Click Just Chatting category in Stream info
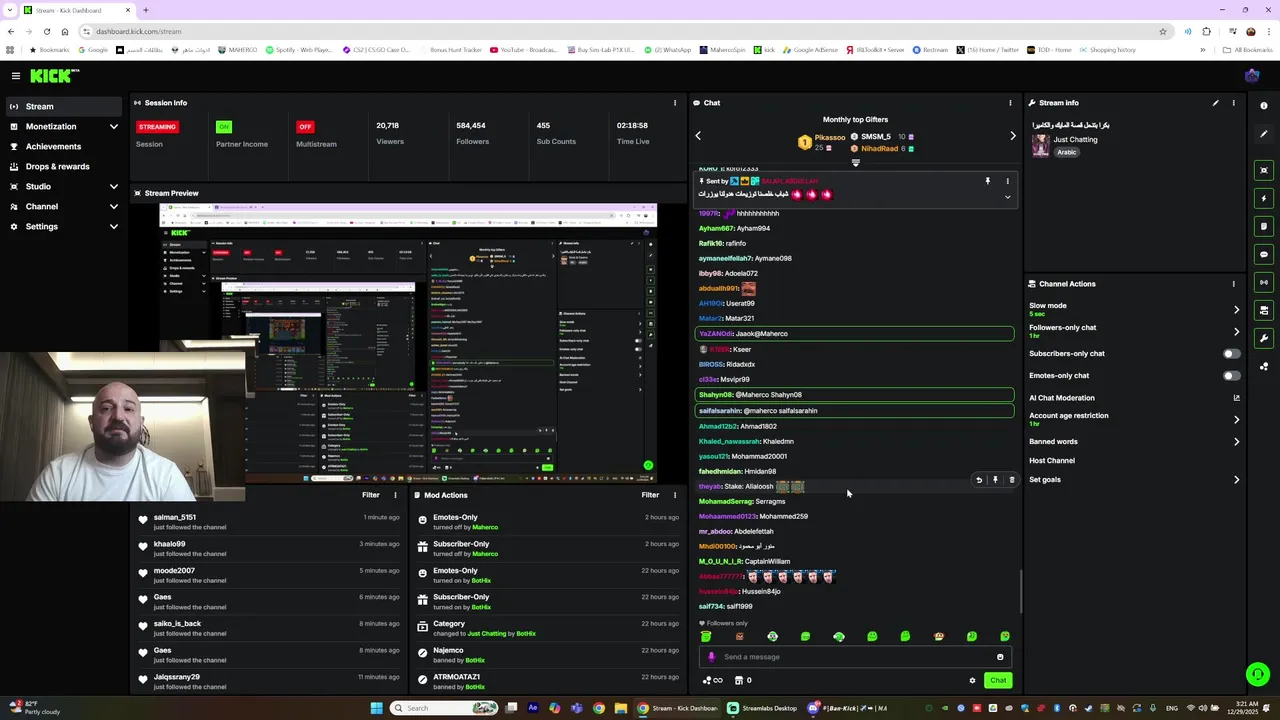This screenshot has height=720, width=1280. 1076,140
